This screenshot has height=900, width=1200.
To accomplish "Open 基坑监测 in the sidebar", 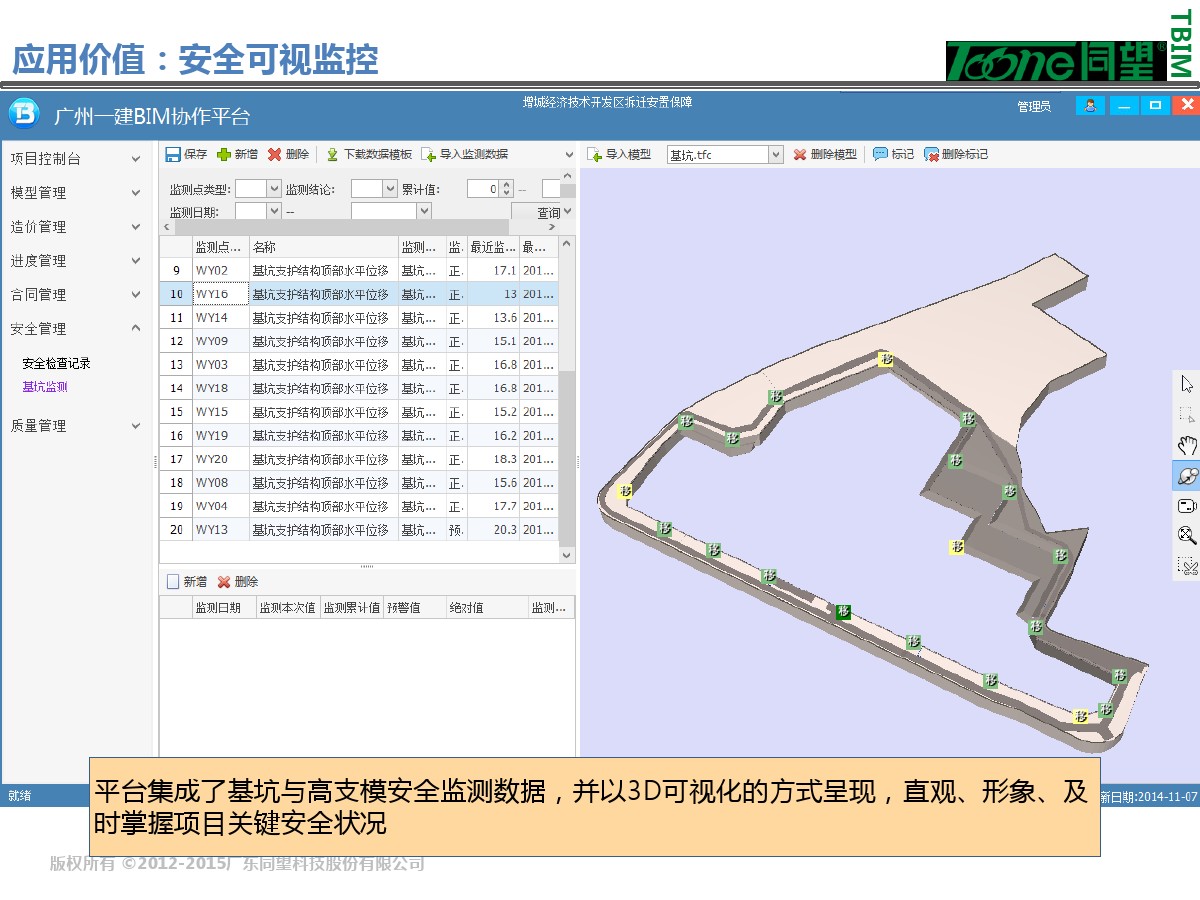I will pyautogui.click(x=45, y=387).
